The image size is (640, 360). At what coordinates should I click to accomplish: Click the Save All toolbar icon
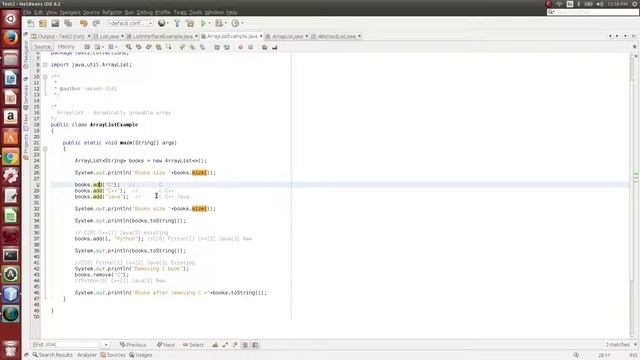pyautogui.click(x=68, y=24)
